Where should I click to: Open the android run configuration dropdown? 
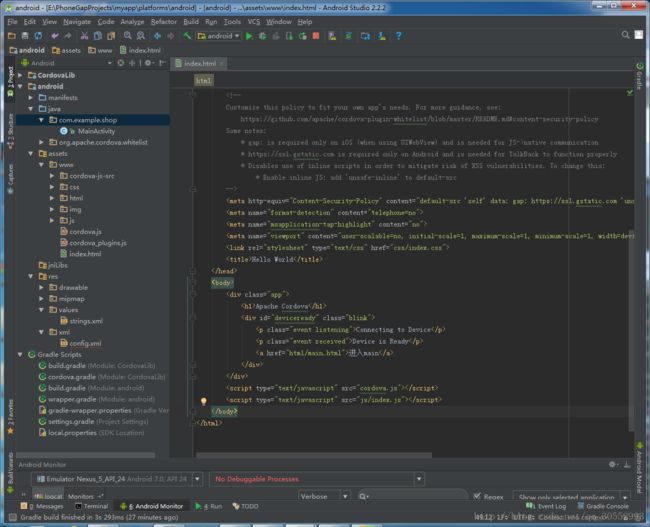coord(219,36)
